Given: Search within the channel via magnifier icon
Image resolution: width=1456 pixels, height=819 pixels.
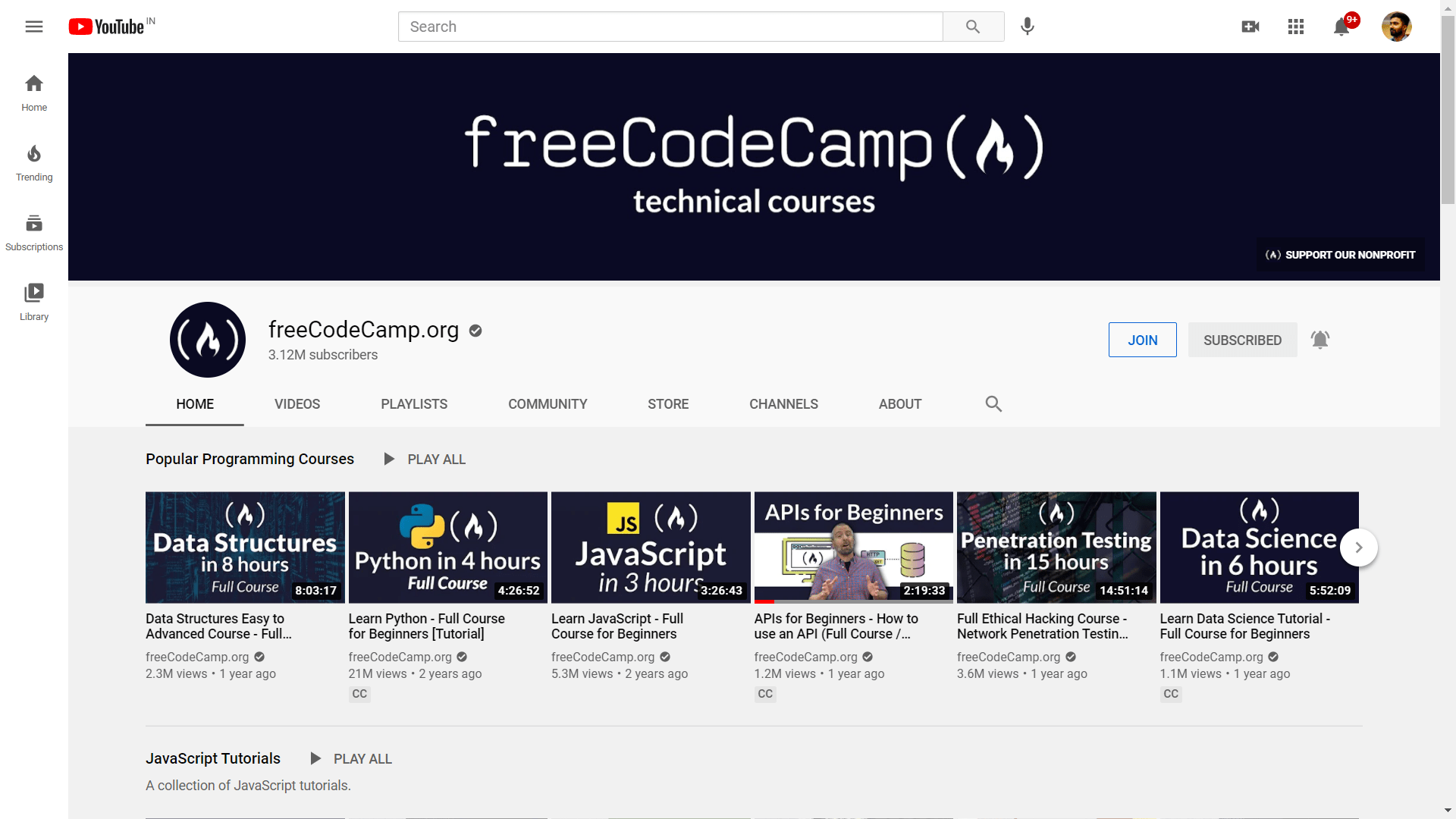Looking at the screenshot, I should 993,404.
